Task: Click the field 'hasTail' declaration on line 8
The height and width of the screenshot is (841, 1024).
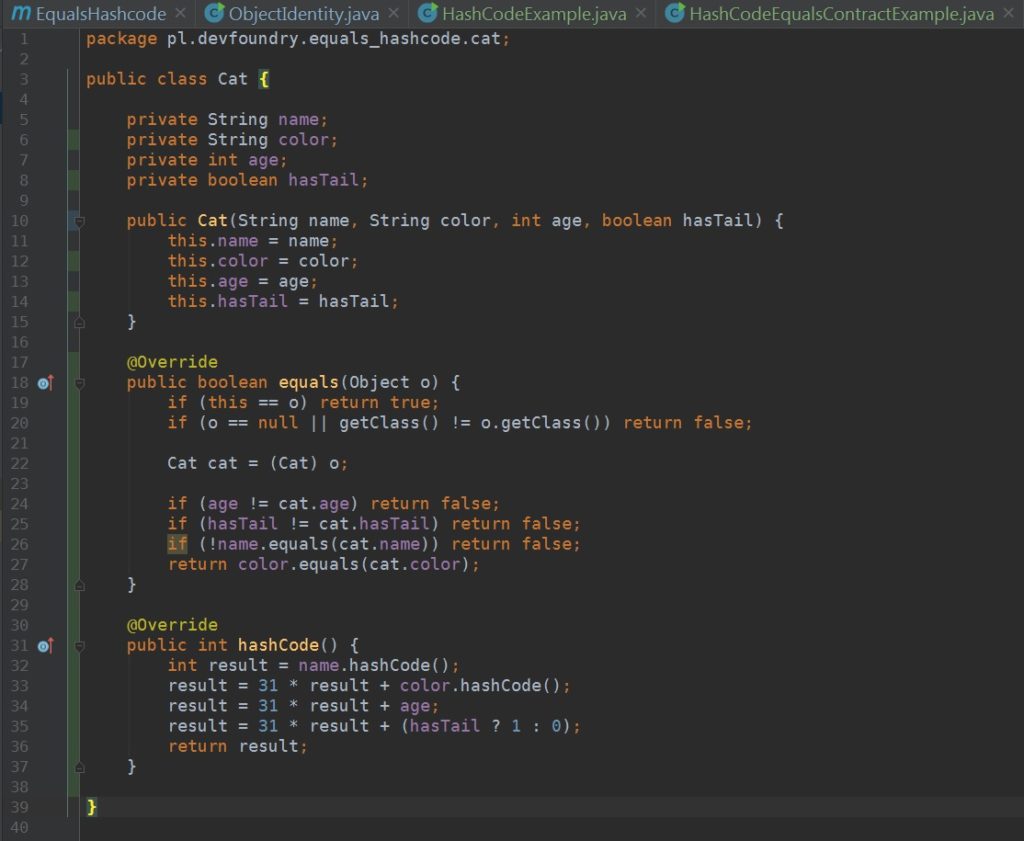Action: pyautogui.click(x=324, y=180)
